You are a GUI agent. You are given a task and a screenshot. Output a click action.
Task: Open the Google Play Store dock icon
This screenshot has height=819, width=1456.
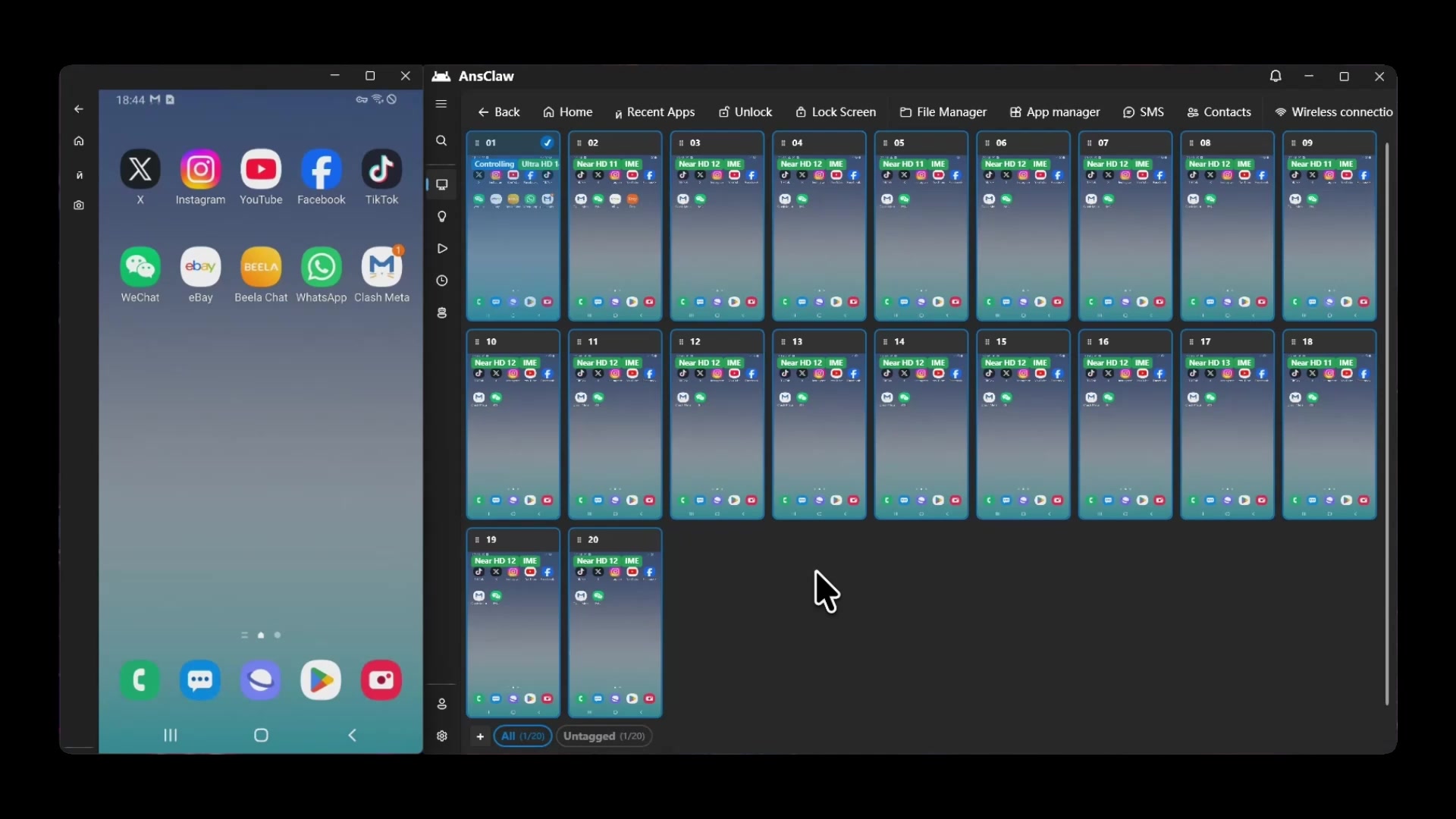[321, 680]
